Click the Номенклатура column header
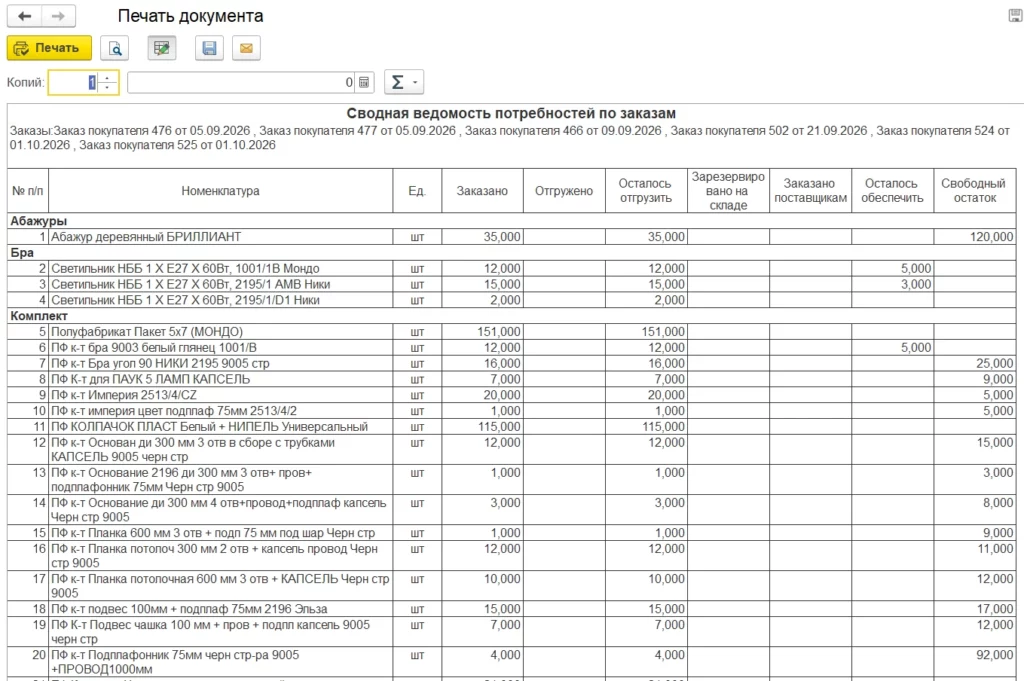1024x681 pixels. 221,191
